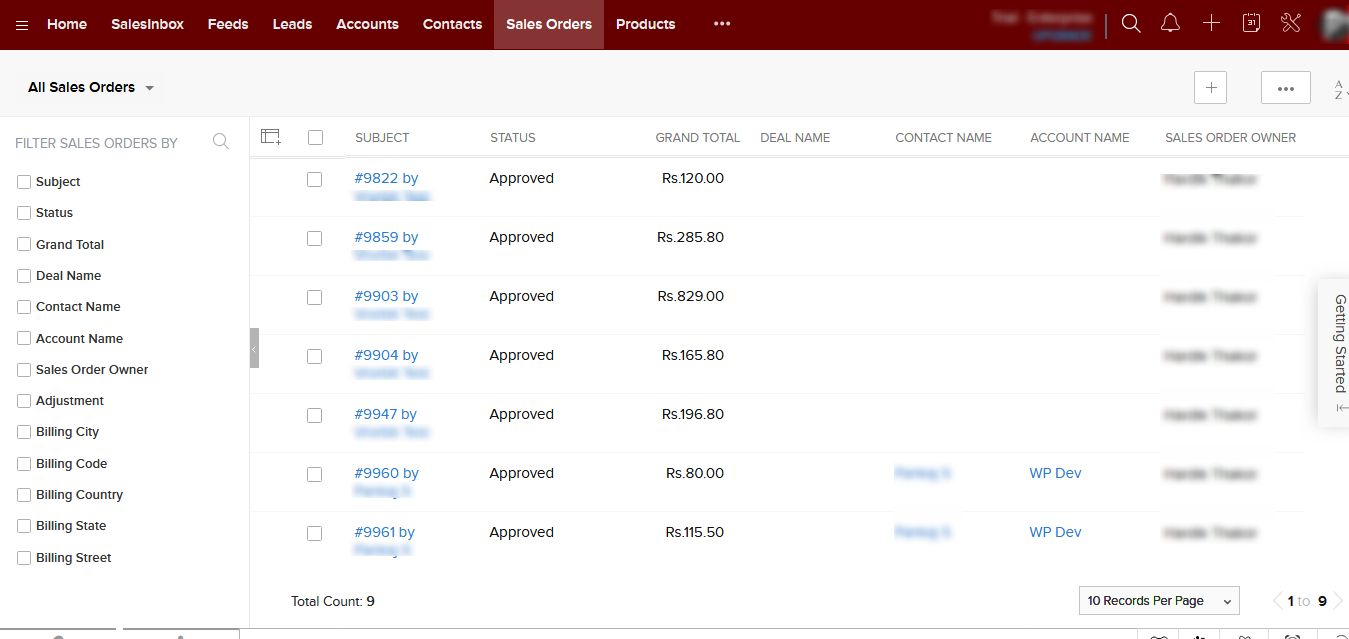Click the Rs.829.00 grand total cell

[690, 296]
